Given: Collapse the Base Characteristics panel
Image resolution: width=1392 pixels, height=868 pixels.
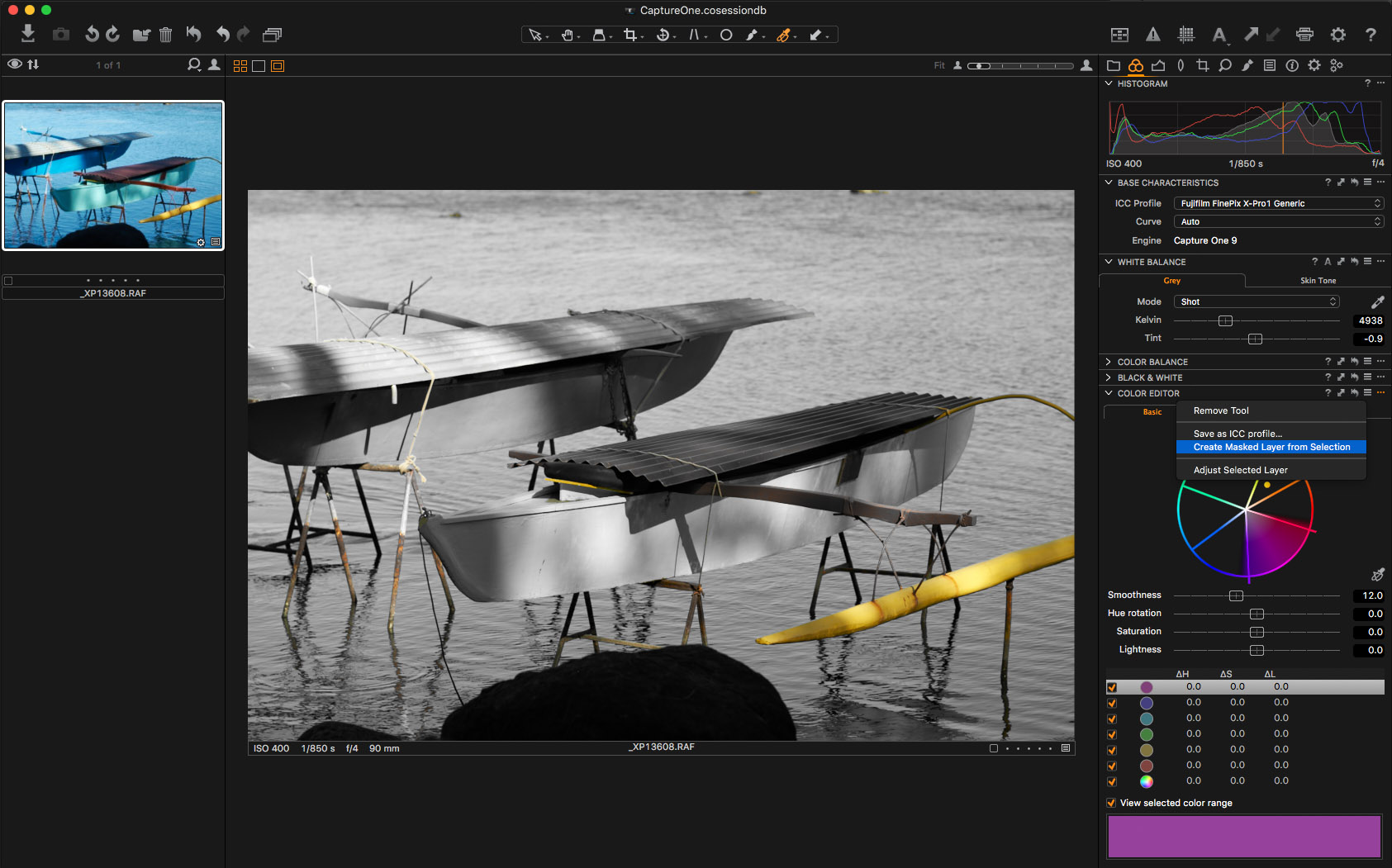Looking at the screenshot, I should [1109, 183].
